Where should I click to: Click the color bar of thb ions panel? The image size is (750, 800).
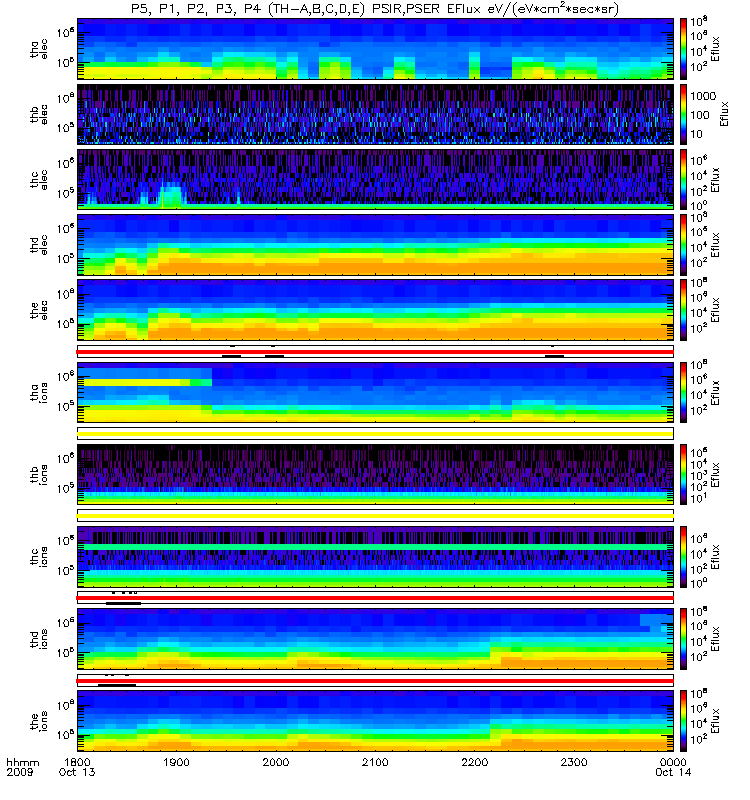pos(683,474)
